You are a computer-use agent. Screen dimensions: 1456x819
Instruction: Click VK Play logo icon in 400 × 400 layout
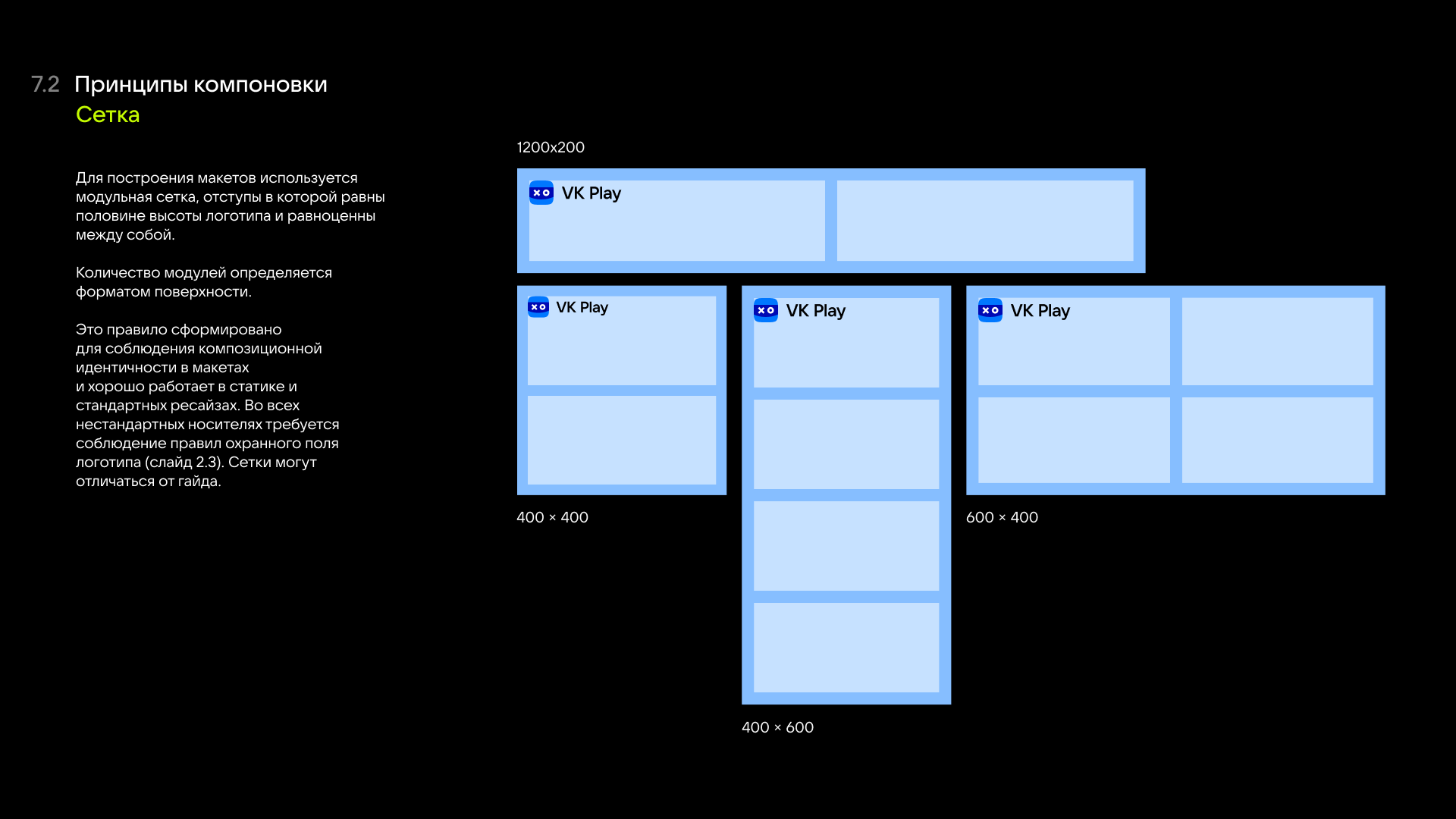click(x=538, y=307)
